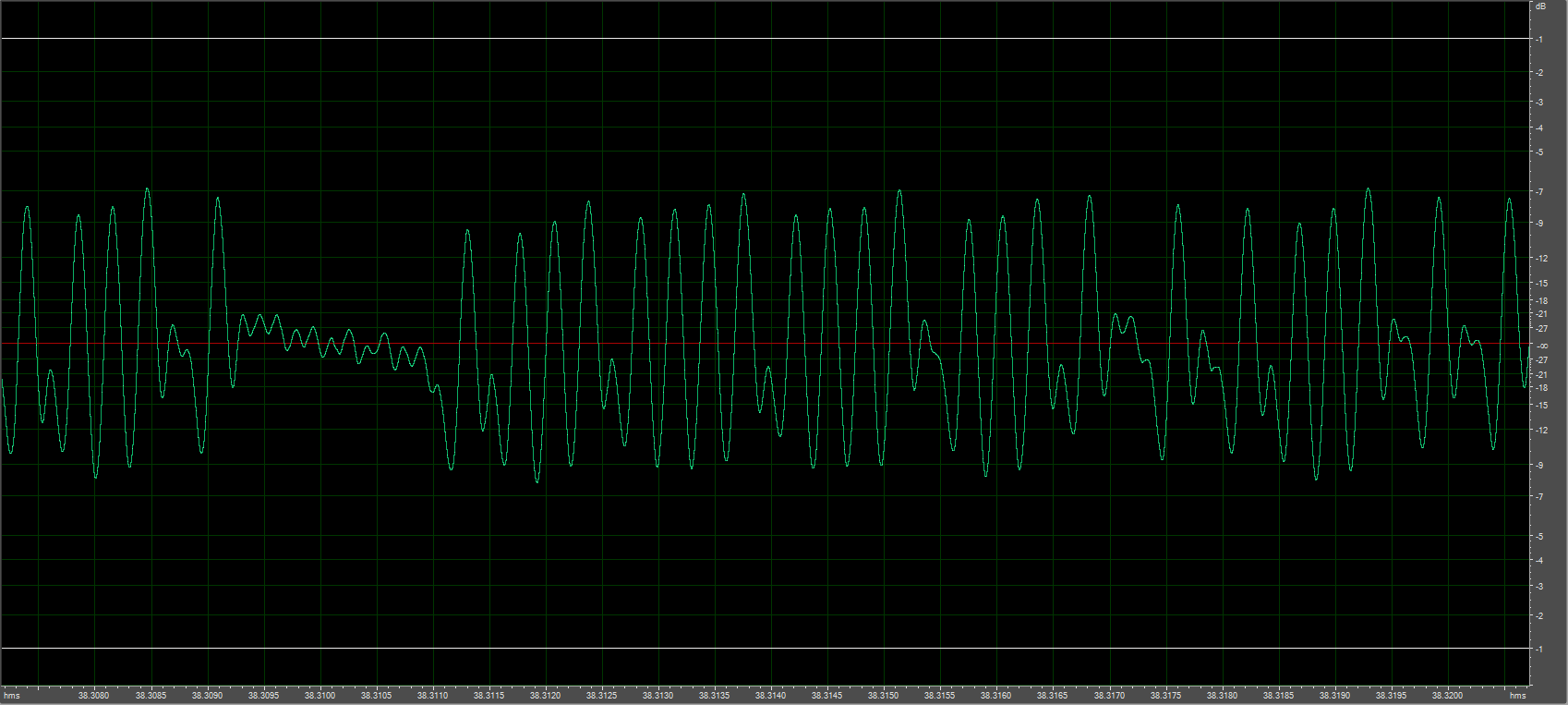This screenshot has height=705, width=1568.
Task: Click the 38.3115 time ruler label
Action: 489,696
